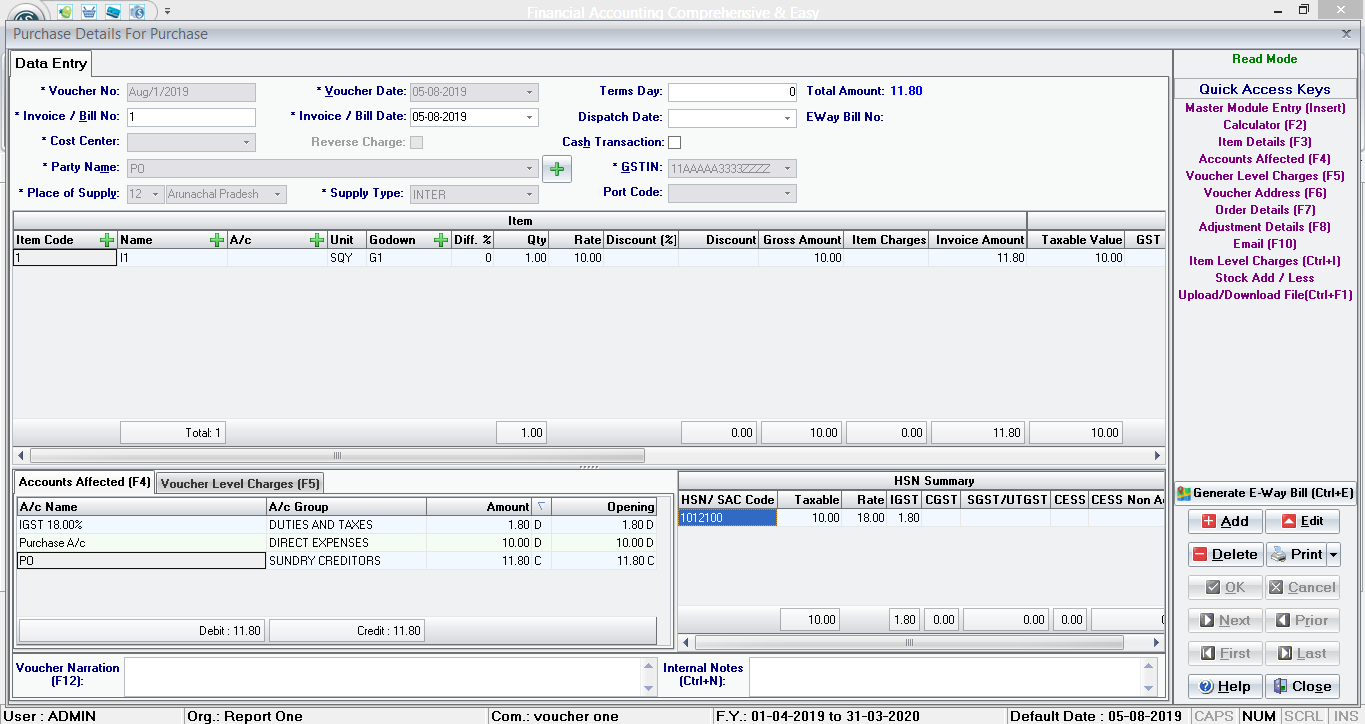Image resolution: width=1365 pixels, height=724 pixels.
Task: Click the application logo menu button
Action: click(27, 12)
